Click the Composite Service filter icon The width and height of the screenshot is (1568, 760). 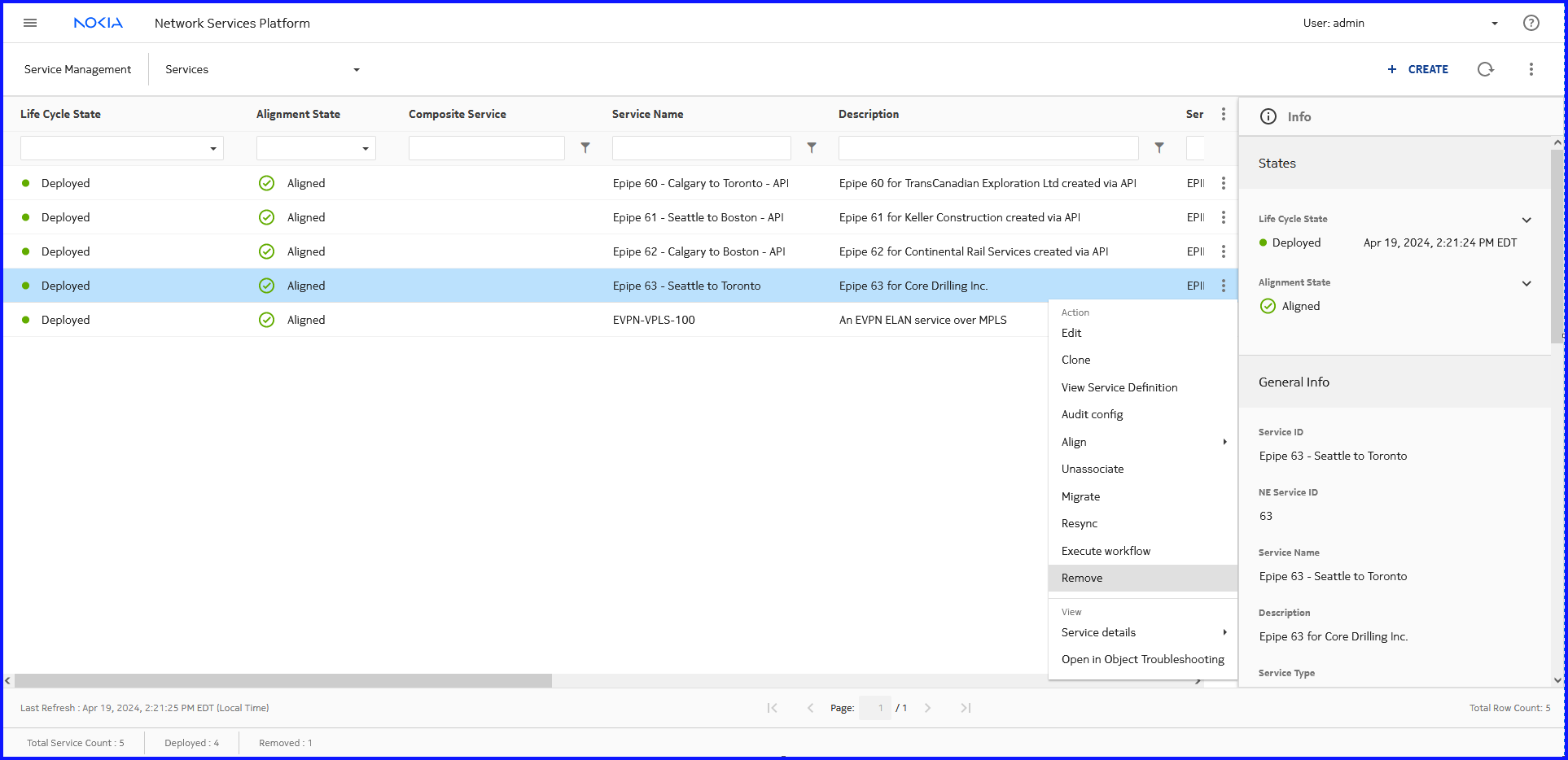[x=585, y=148]
